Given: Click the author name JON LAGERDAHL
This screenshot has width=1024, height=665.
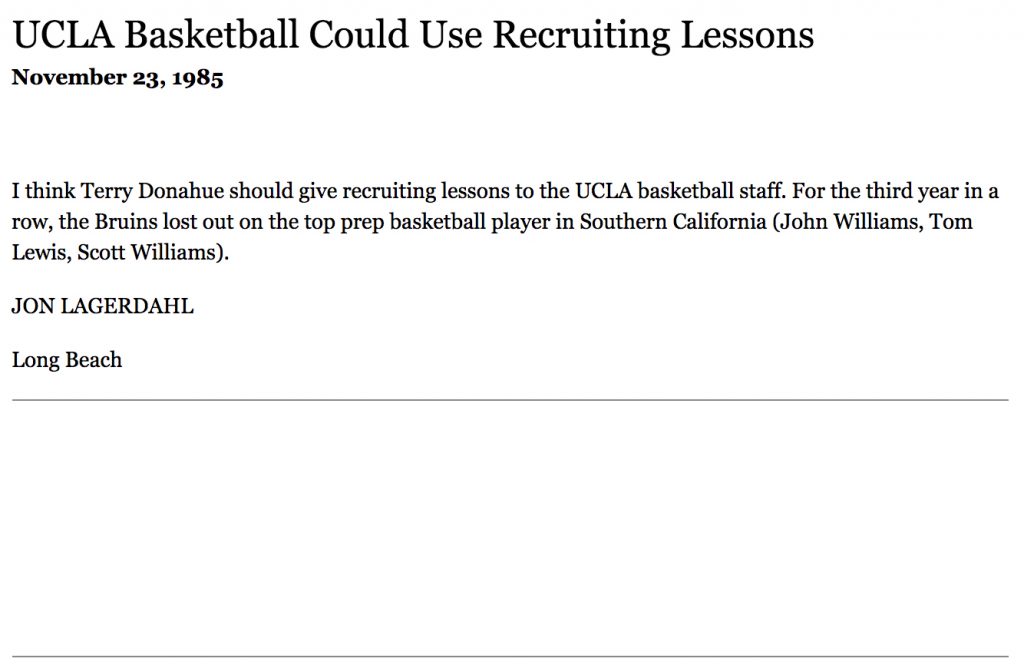Looking at the screenshot, I should [x=103, y=306].
